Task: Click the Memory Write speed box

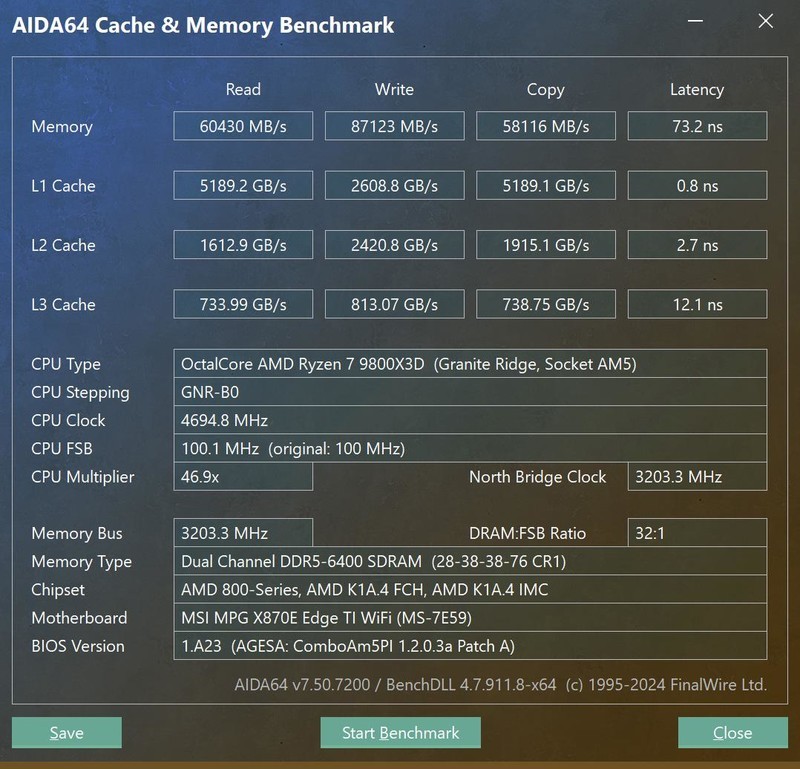Action: pos(394,125)
